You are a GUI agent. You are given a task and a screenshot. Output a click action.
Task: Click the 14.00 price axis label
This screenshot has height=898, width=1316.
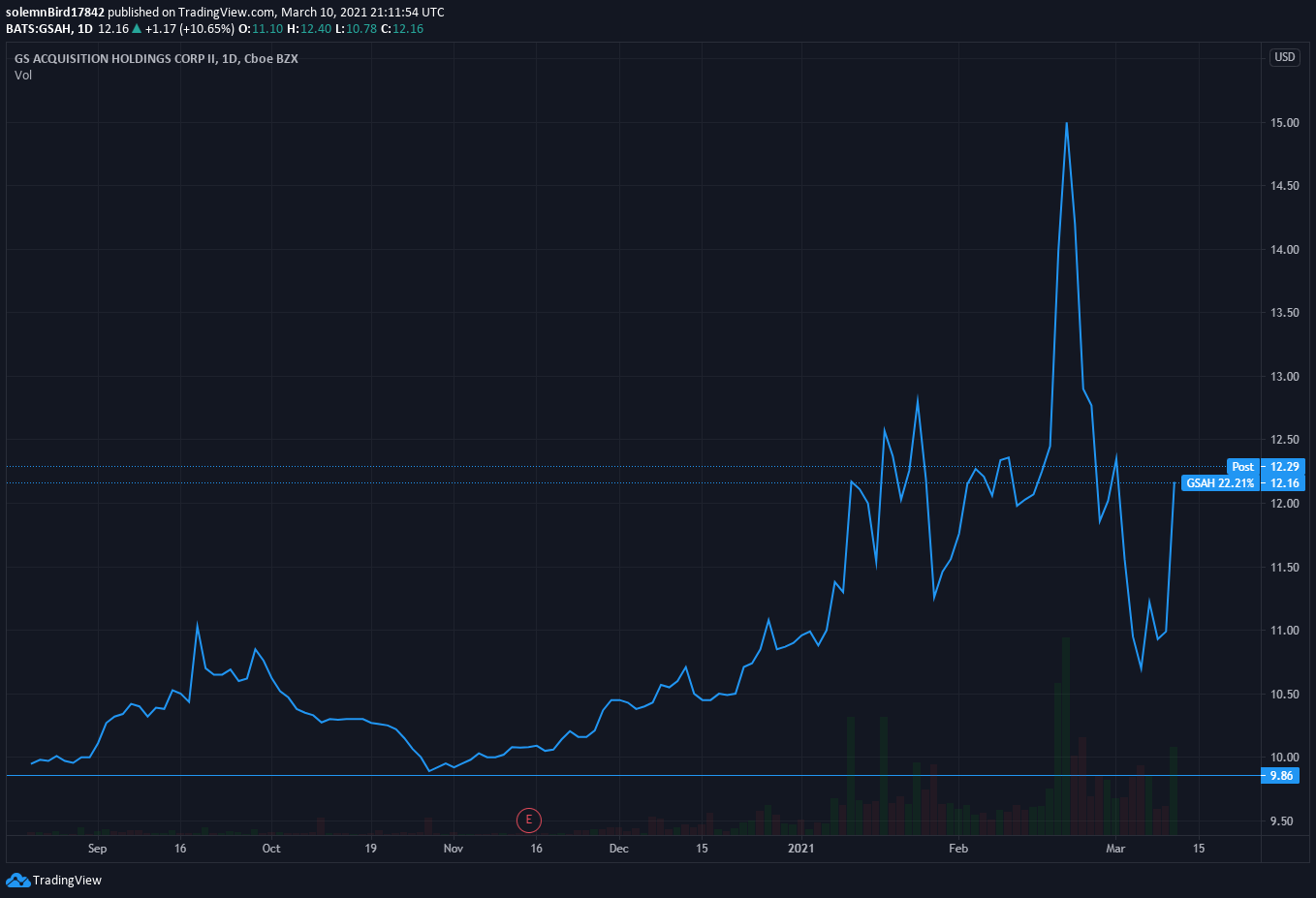click(x=1285, y=250)
